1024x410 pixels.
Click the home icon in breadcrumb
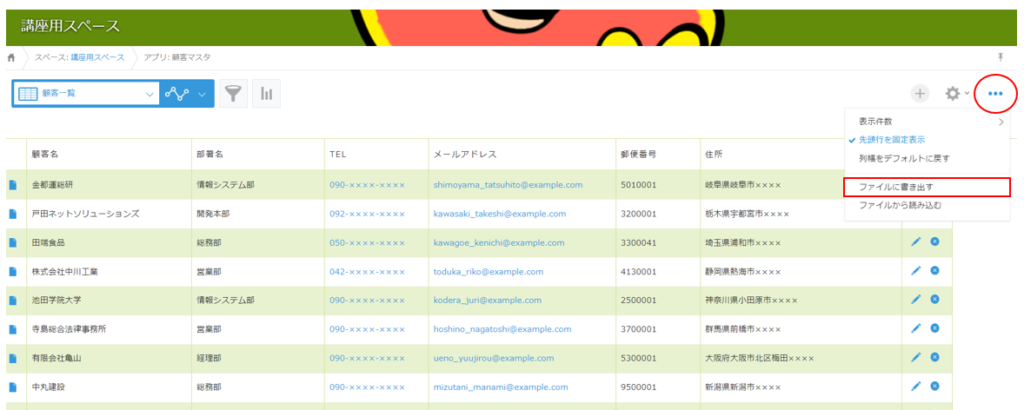click(11, 58)
